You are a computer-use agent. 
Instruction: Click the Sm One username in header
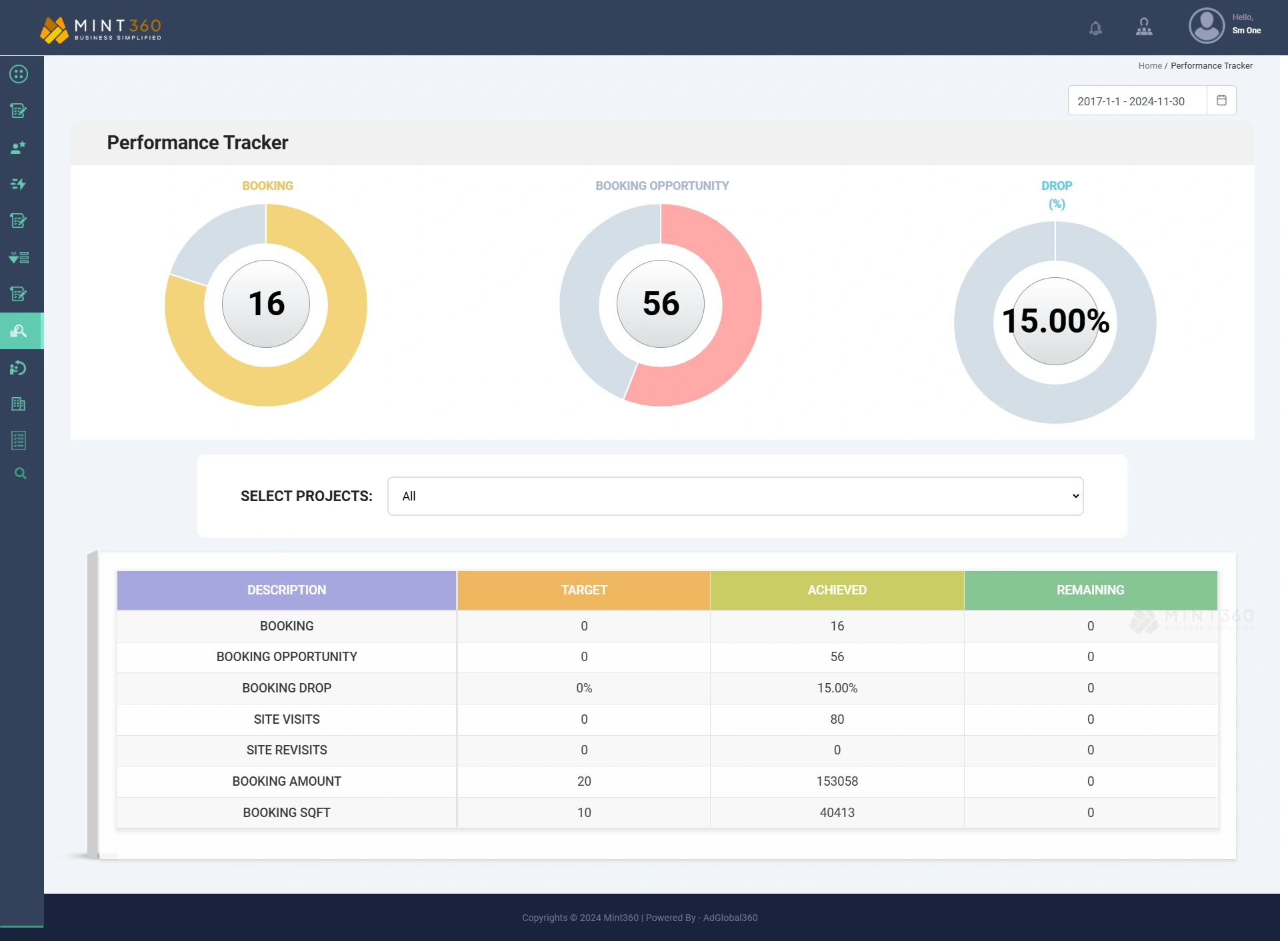click(x=1247, y=31)
